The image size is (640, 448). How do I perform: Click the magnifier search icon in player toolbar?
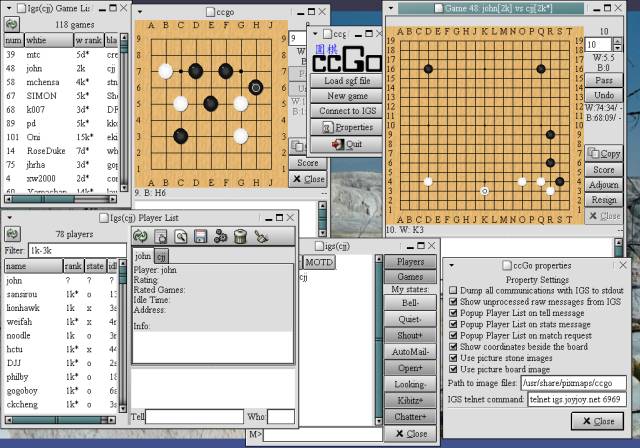pyautogui.click(x=181, y=236)
